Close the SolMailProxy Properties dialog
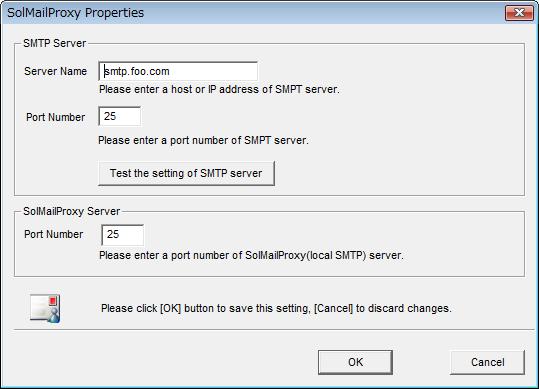The height and width of the screenshot is (389, 539). [x=519, y=13]
